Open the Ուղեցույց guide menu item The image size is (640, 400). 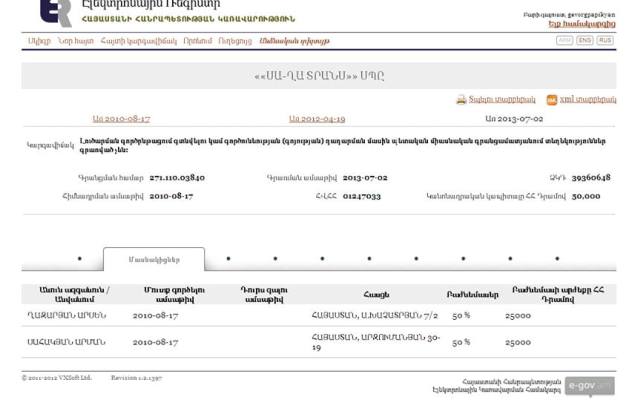coord(235,41)
